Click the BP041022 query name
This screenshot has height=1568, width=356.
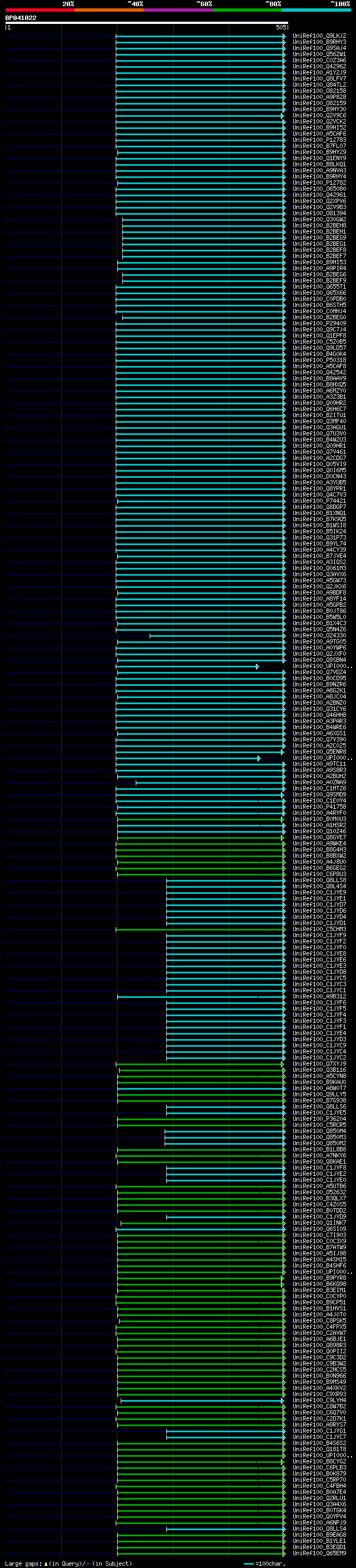[x=21, y=18]
